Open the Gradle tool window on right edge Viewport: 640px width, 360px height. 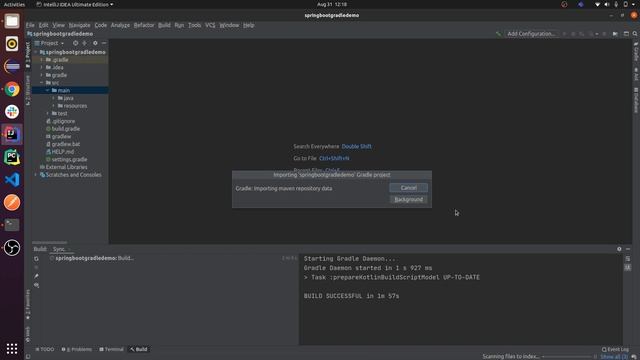click(x=636, y=52)
